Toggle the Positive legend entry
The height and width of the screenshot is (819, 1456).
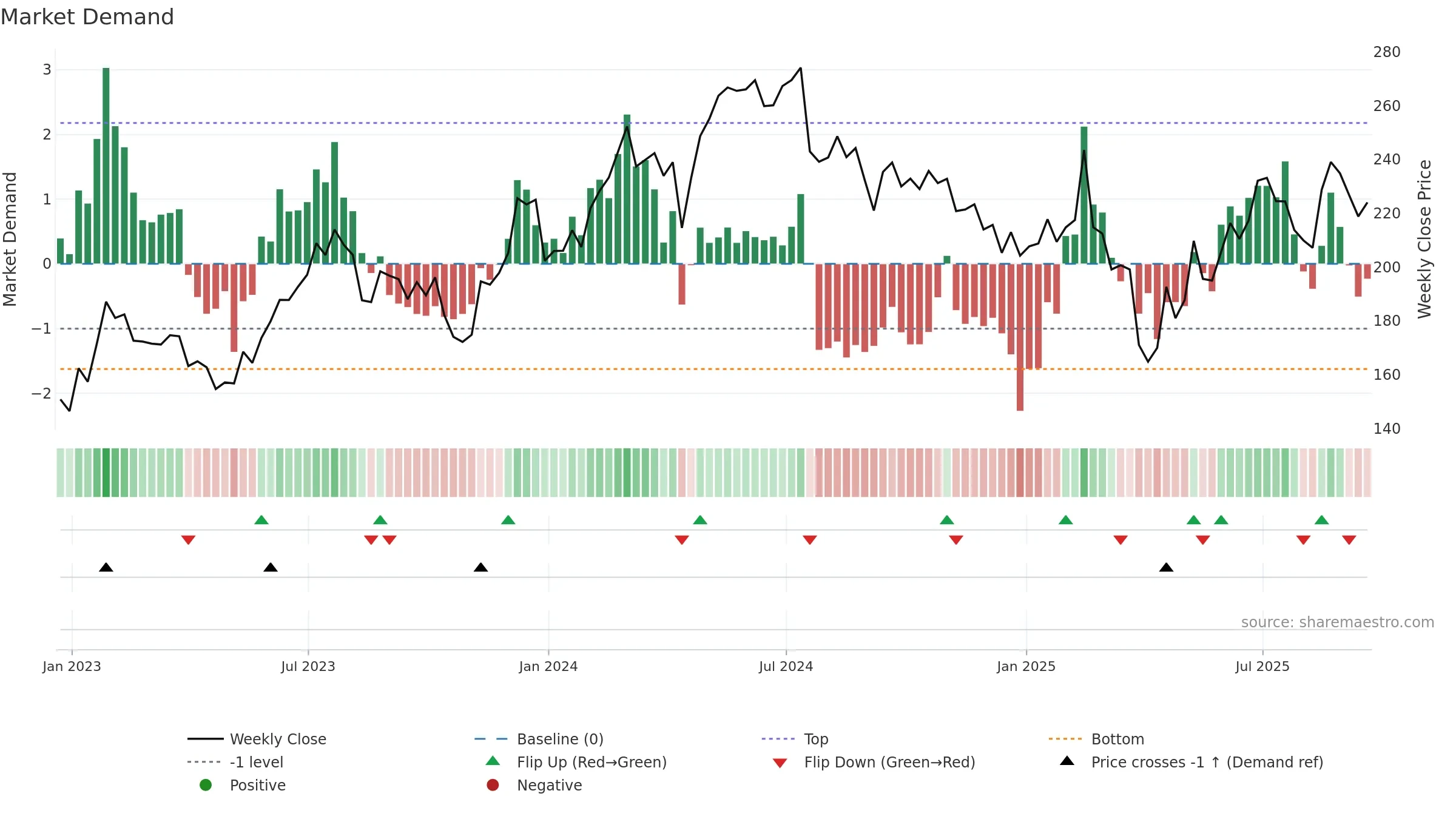coord(243,785)
